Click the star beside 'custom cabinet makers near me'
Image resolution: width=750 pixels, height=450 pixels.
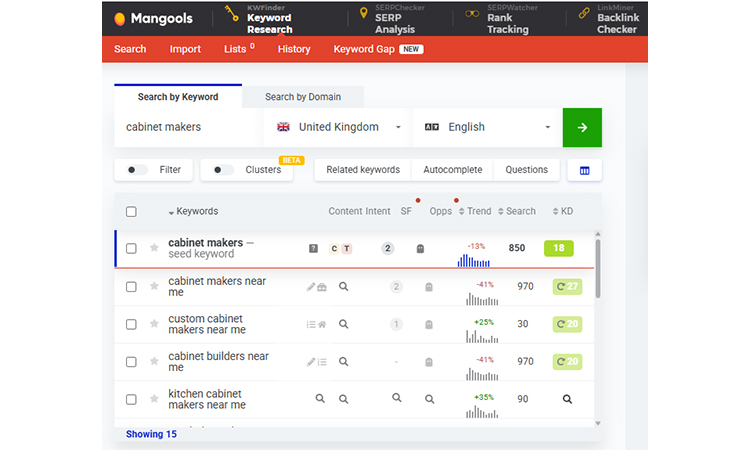click(154, 324)
